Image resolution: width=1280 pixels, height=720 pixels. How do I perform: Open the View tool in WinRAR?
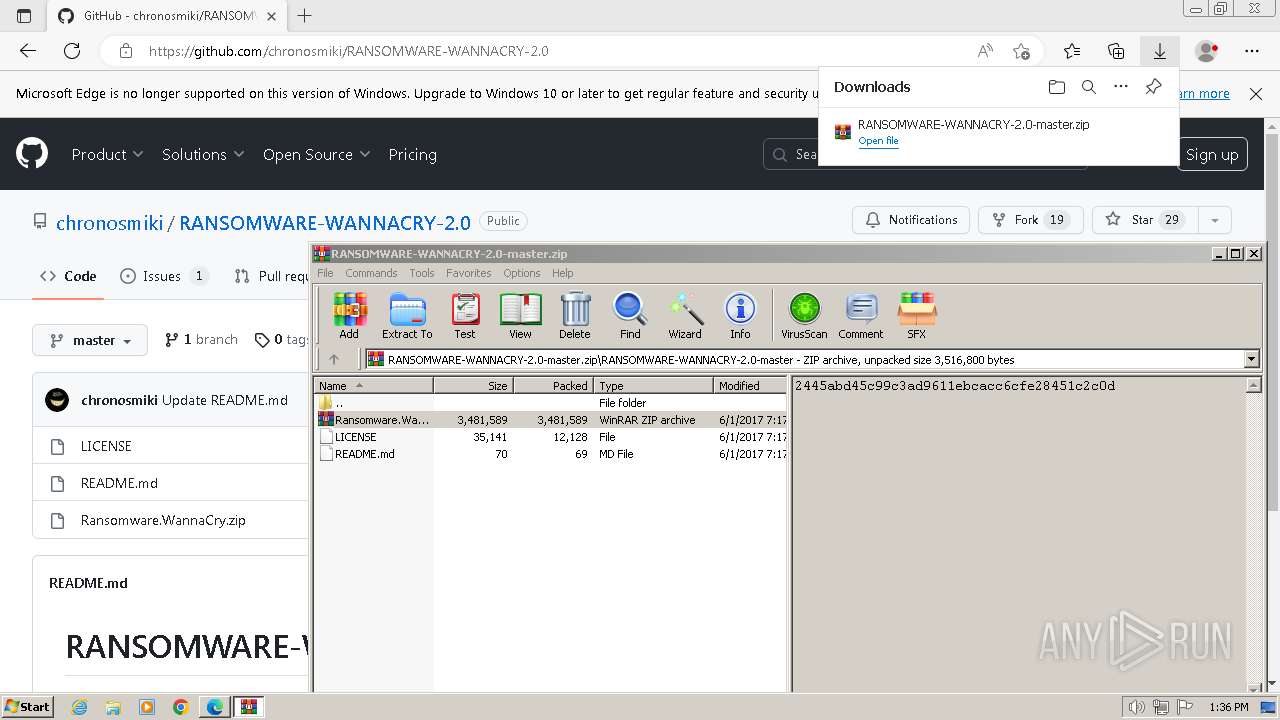(x=520, y=316)
